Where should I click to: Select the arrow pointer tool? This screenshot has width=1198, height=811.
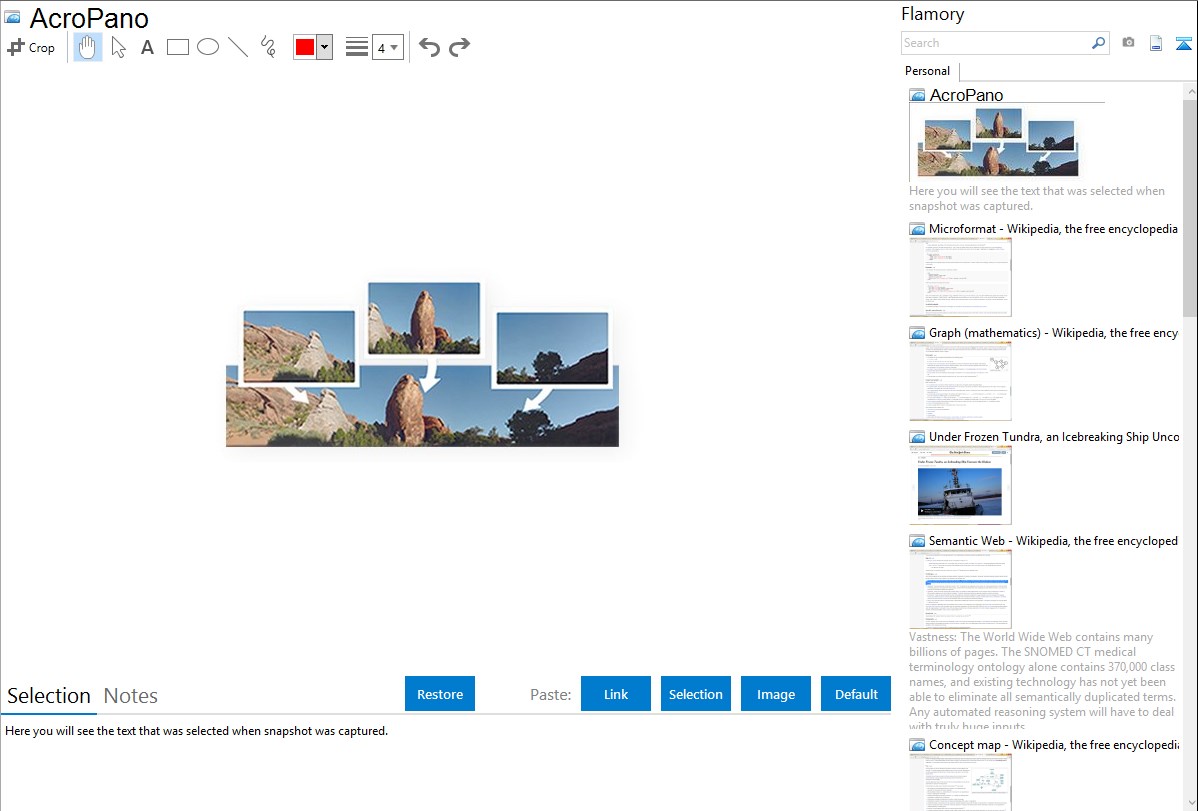point(118,47)
